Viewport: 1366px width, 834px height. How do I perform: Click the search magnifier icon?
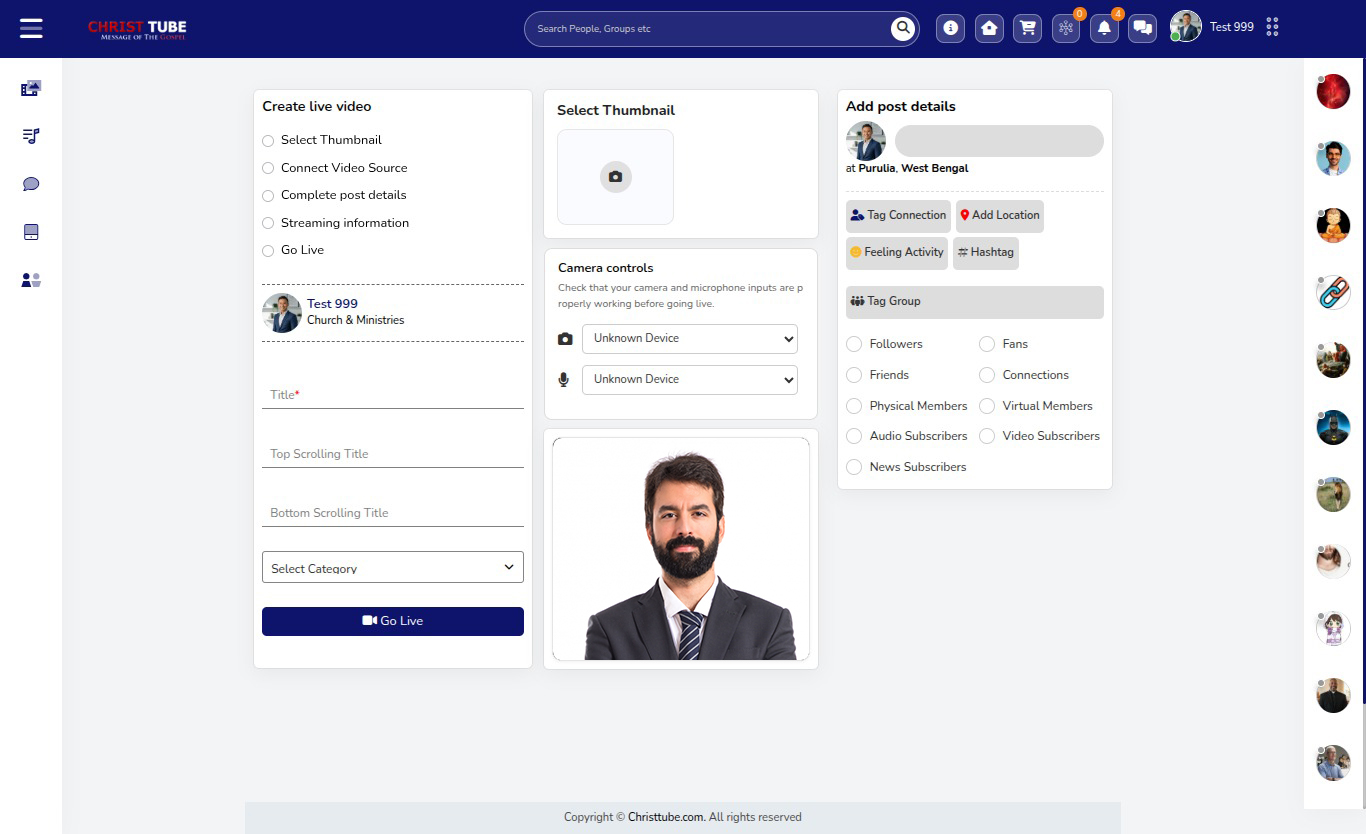coord(903,28)
